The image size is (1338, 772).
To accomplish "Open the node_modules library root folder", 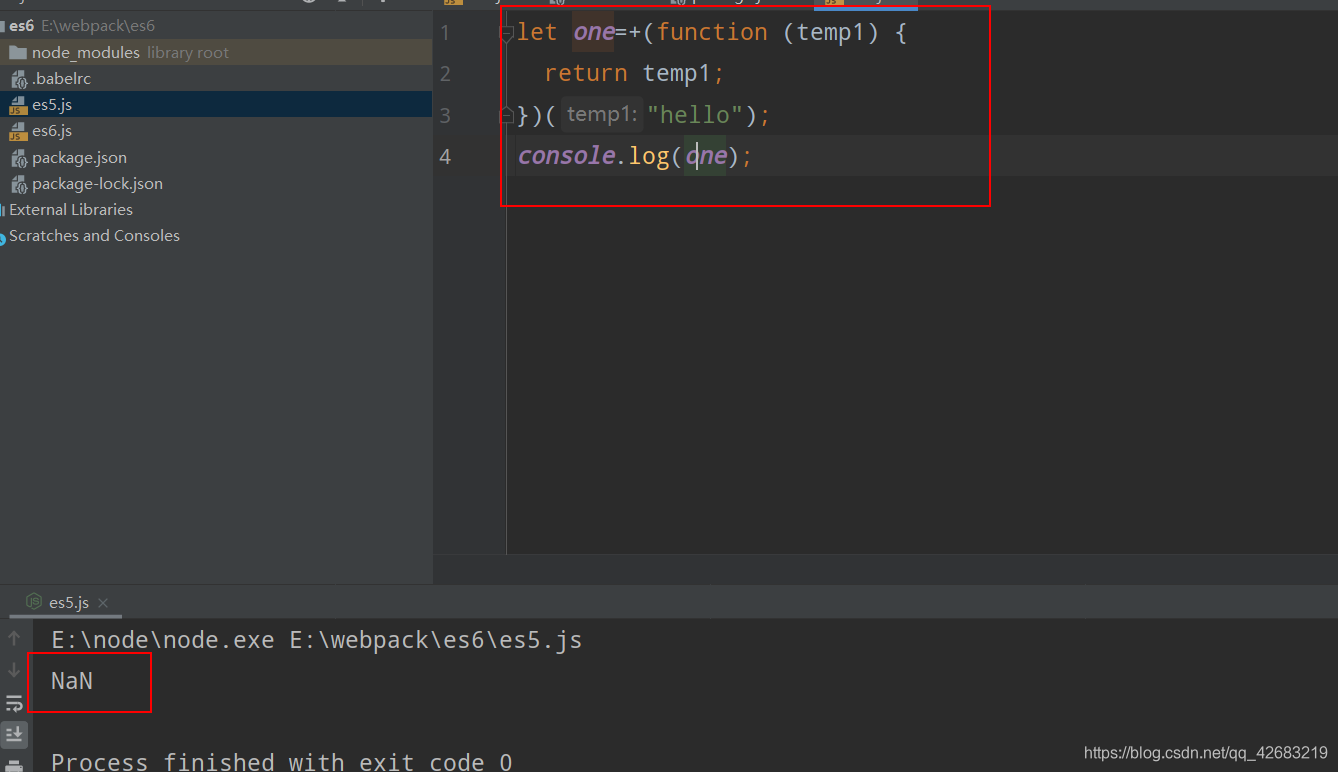I will (x=130, y=52).
